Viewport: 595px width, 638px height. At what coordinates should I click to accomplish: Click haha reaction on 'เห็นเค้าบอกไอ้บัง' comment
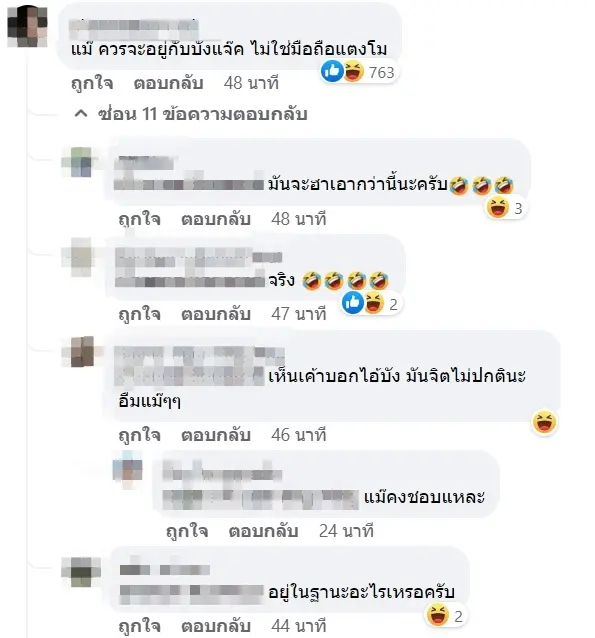click(x=544, y=422)
